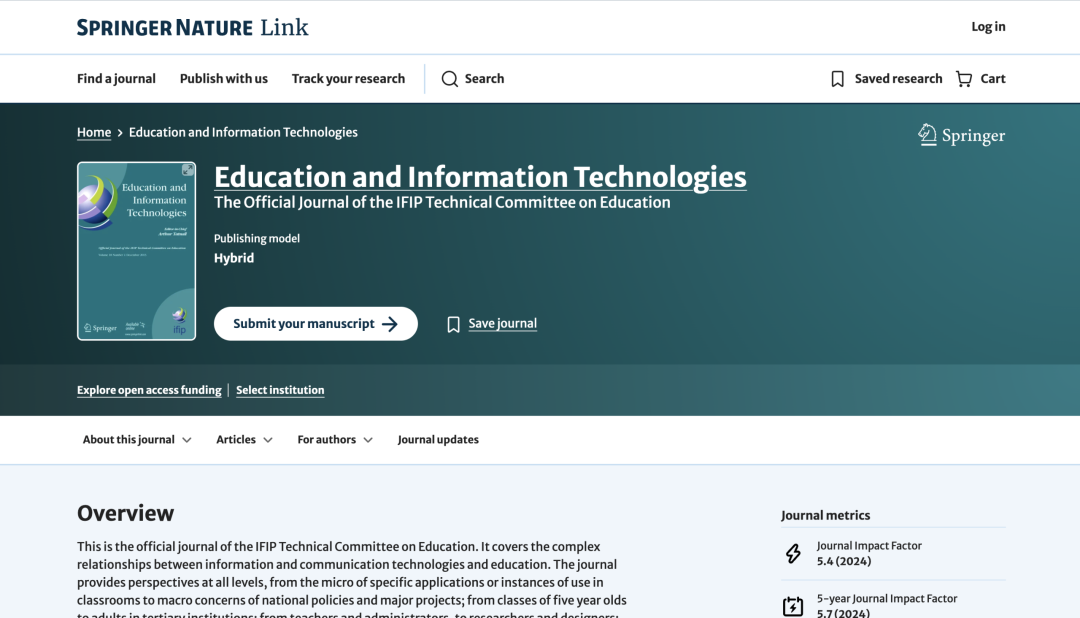Open Saved research page
1080x618 pixels.
(886, 79)
